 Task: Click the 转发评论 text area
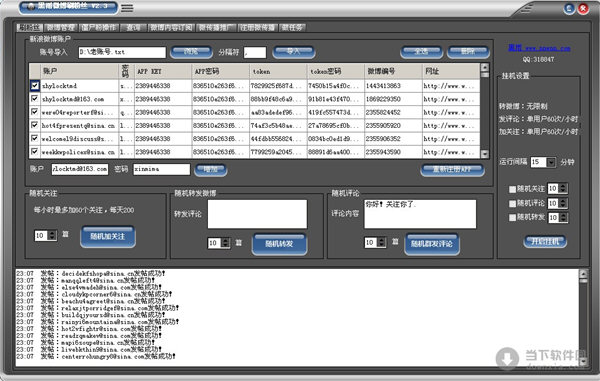[x=257, y=214]
